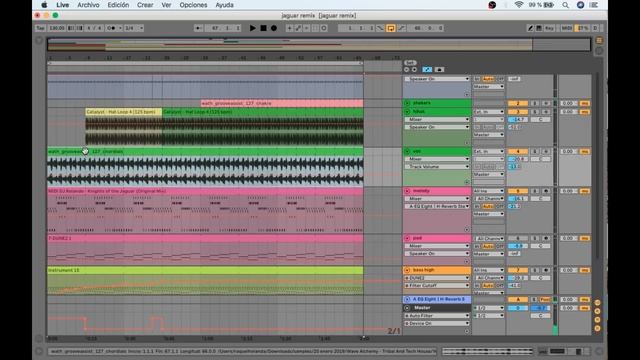Toggle the Follow button in the transport
The height and width of the screenshot is (360, 640).
coord(198,28)
